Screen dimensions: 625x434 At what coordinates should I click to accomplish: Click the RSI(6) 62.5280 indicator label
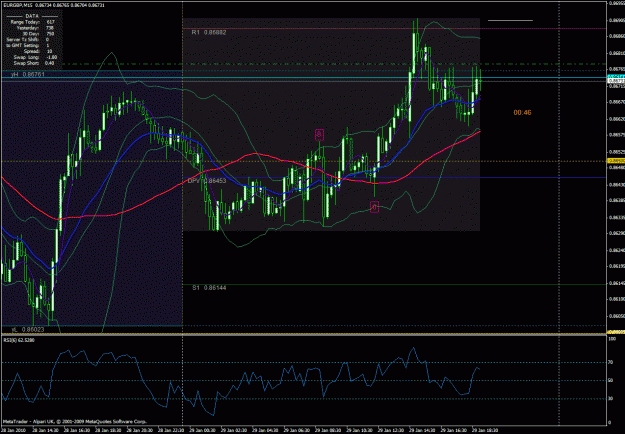point(18,340)
